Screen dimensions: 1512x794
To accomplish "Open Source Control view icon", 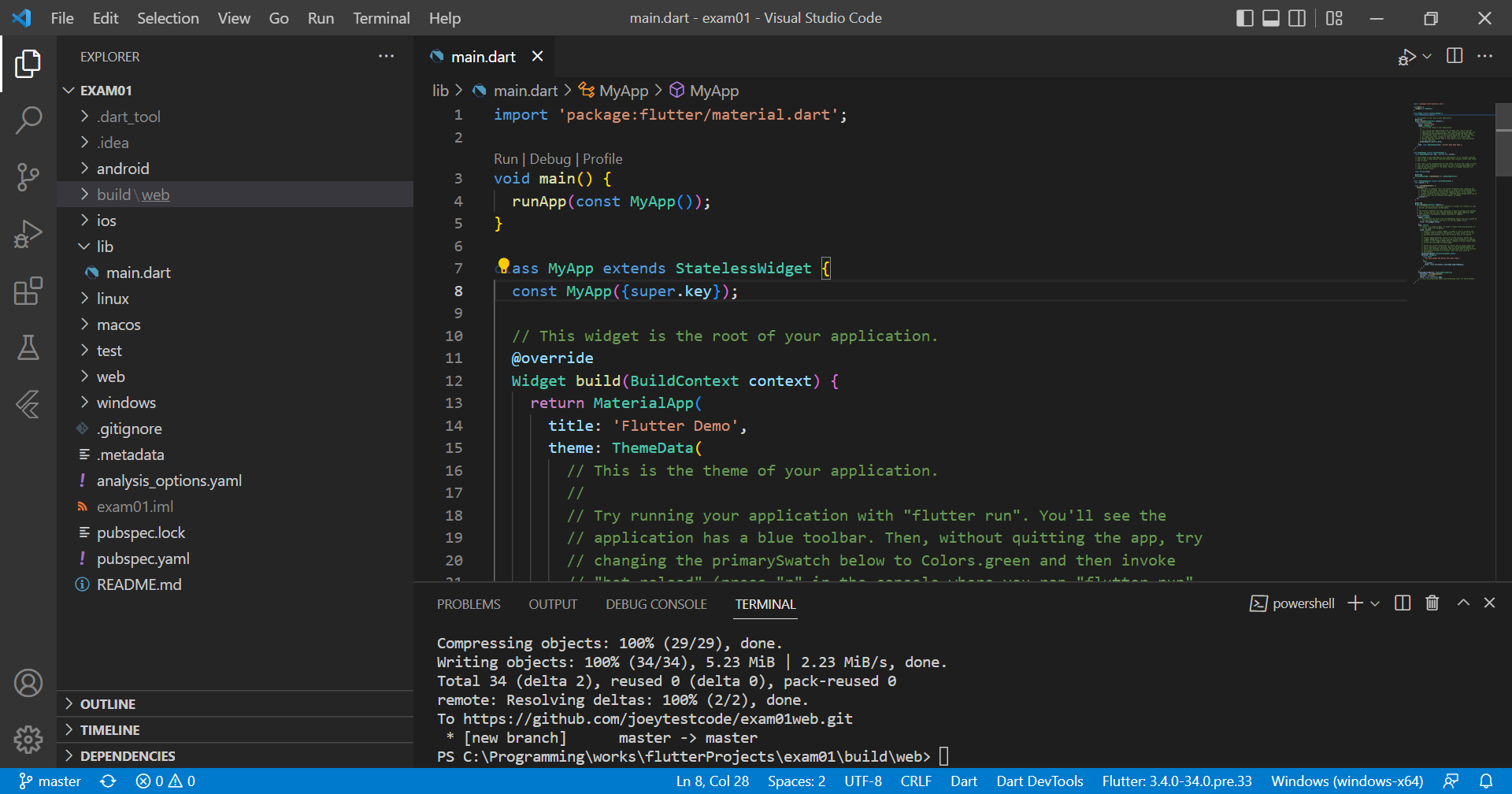I will (28, 177).
